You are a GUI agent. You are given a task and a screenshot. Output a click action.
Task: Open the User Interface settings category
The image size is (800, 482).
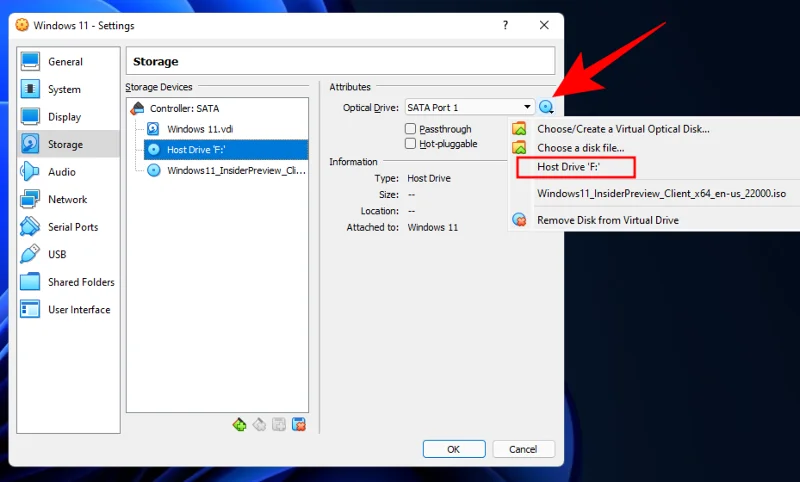(x=68, y=310)
